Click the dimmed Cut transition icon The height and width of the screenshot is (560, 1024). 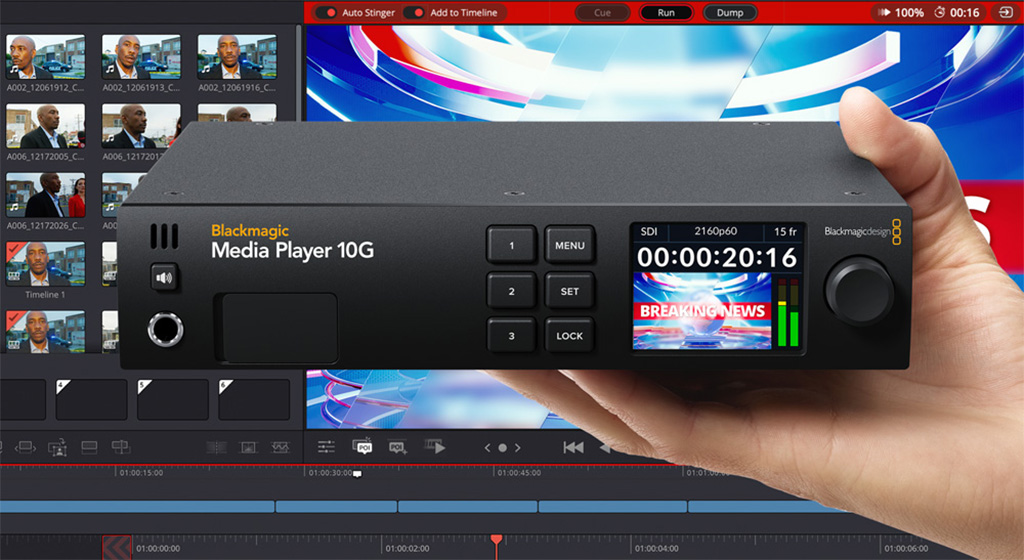(x=216, y=447)
